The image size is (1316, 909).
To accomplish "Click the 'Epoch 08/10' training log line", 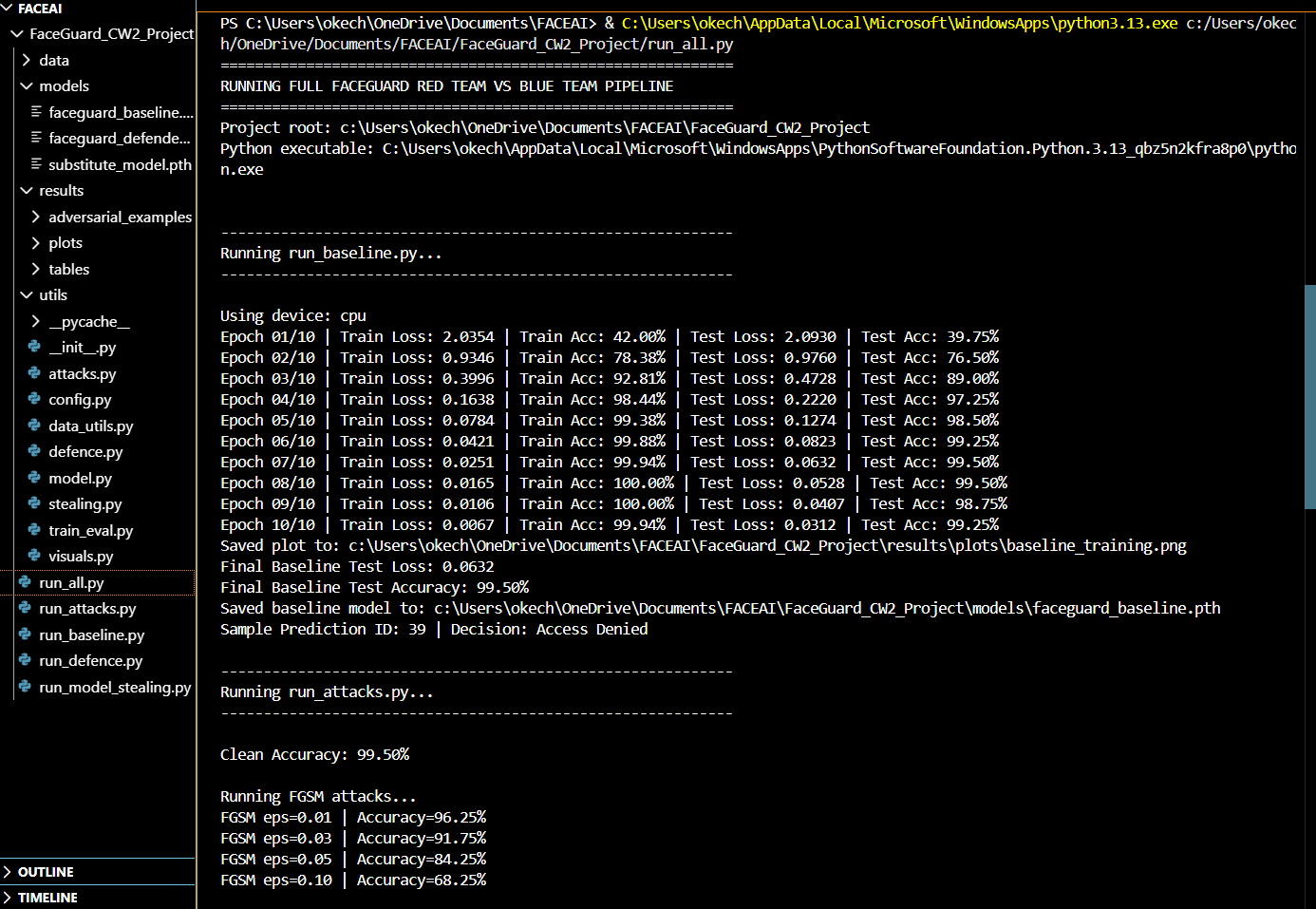I will click(613, 483).
